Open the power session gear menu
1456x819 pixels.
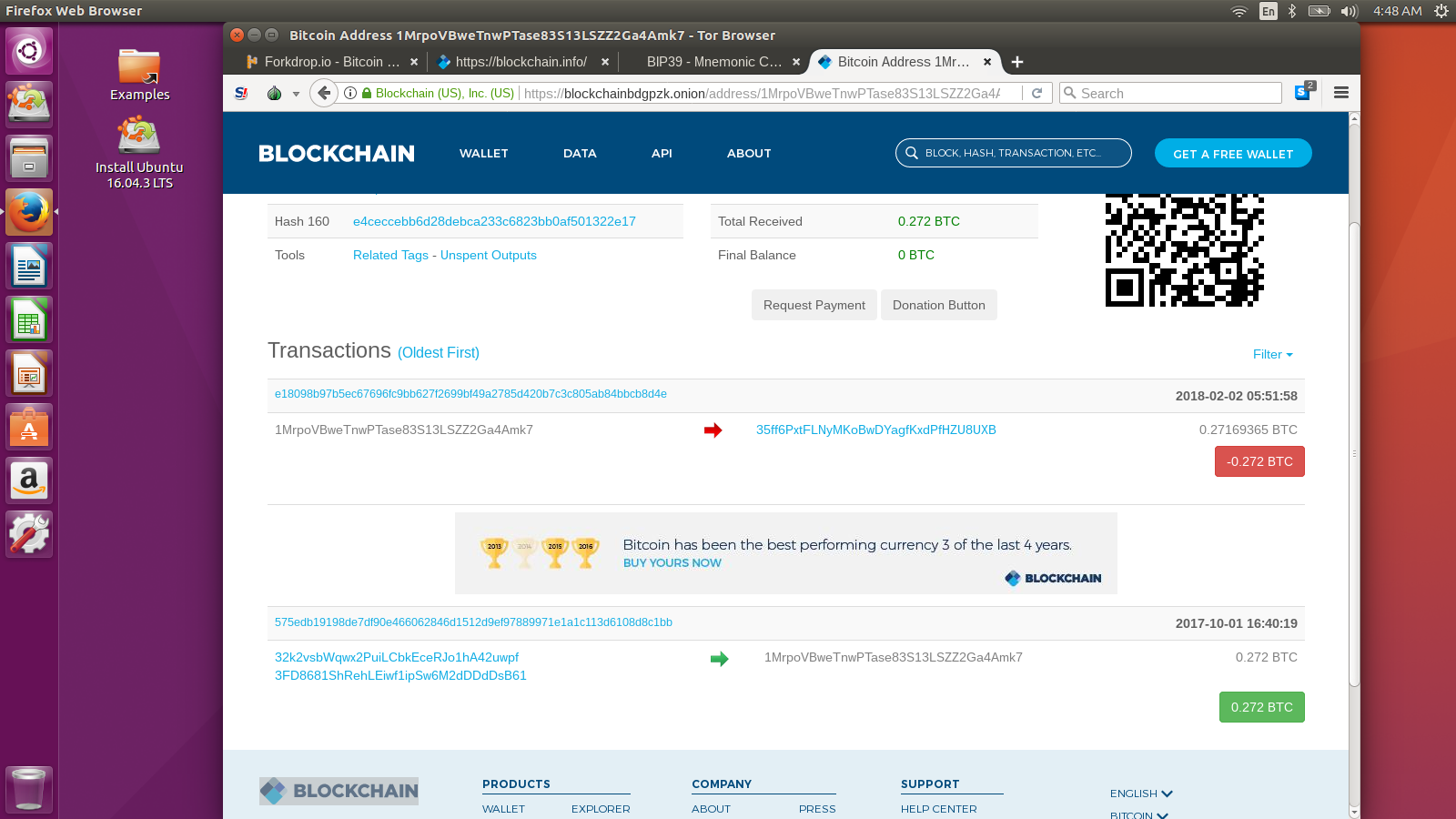point(1441,11)
